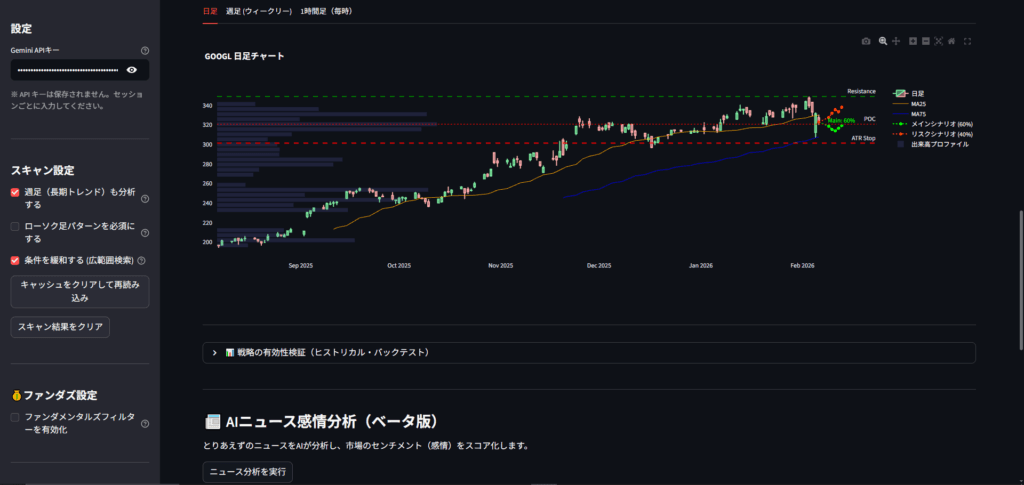Viewport: 1024px width, 485px height.
Task: Select the Pan tool in chart toolbar
Action: (x=896, y=41)
